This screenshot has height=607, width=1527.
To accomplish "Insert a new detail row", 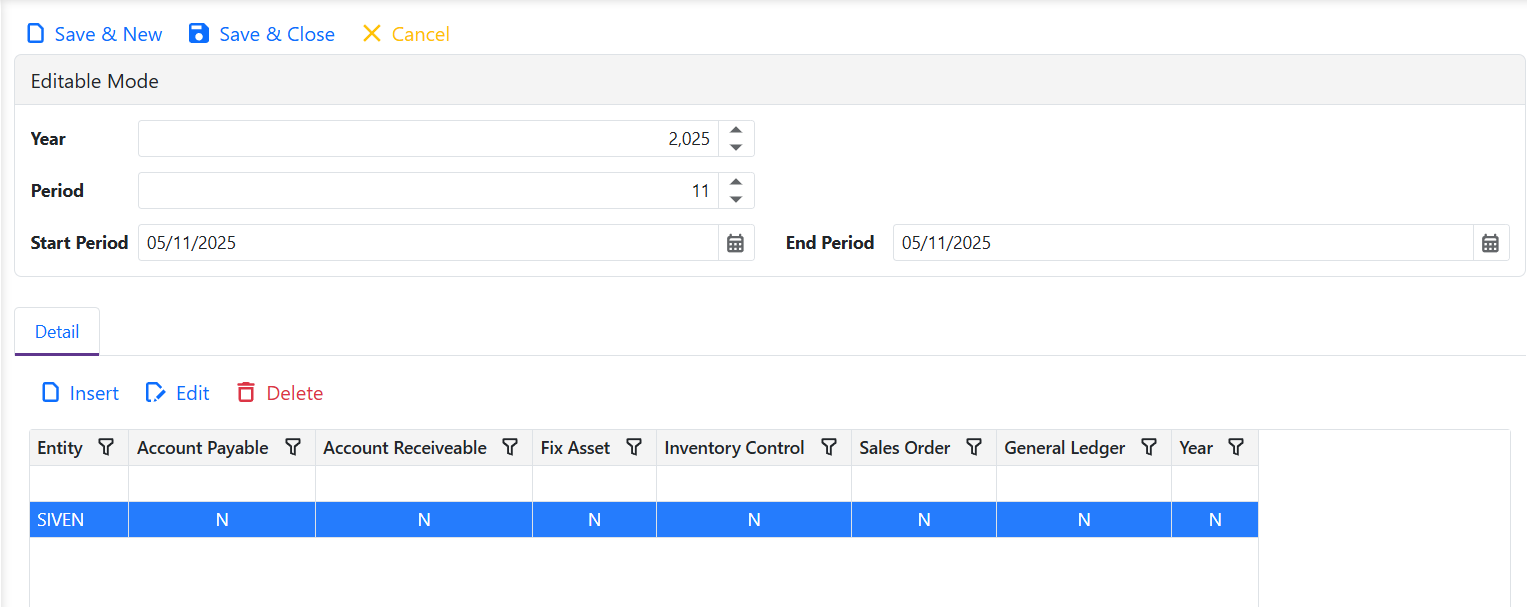I will 80,393.
